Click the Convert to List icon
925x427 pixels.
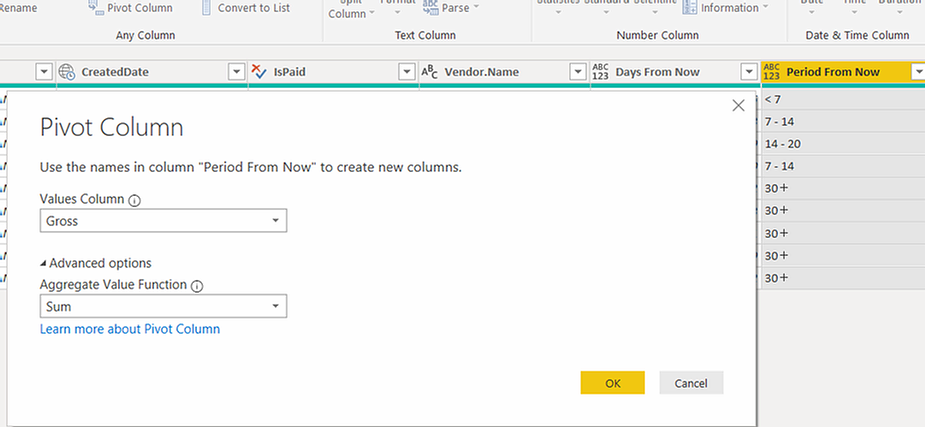tap(206, 7)
